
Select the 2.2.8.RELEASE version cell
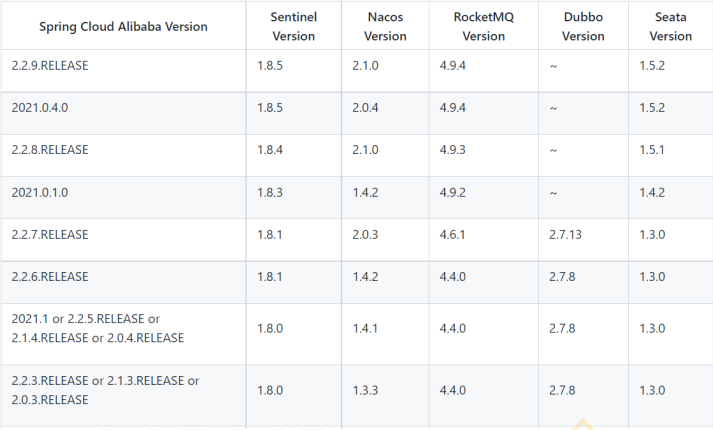pos(50,149)
